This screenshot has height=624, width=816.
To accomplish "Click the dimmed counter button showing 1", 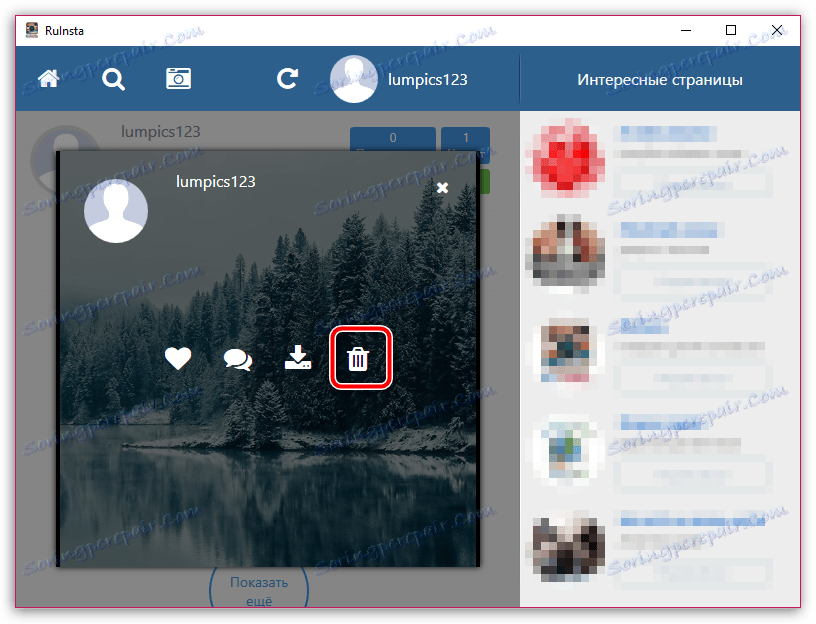I will click(x=466, y=138).
